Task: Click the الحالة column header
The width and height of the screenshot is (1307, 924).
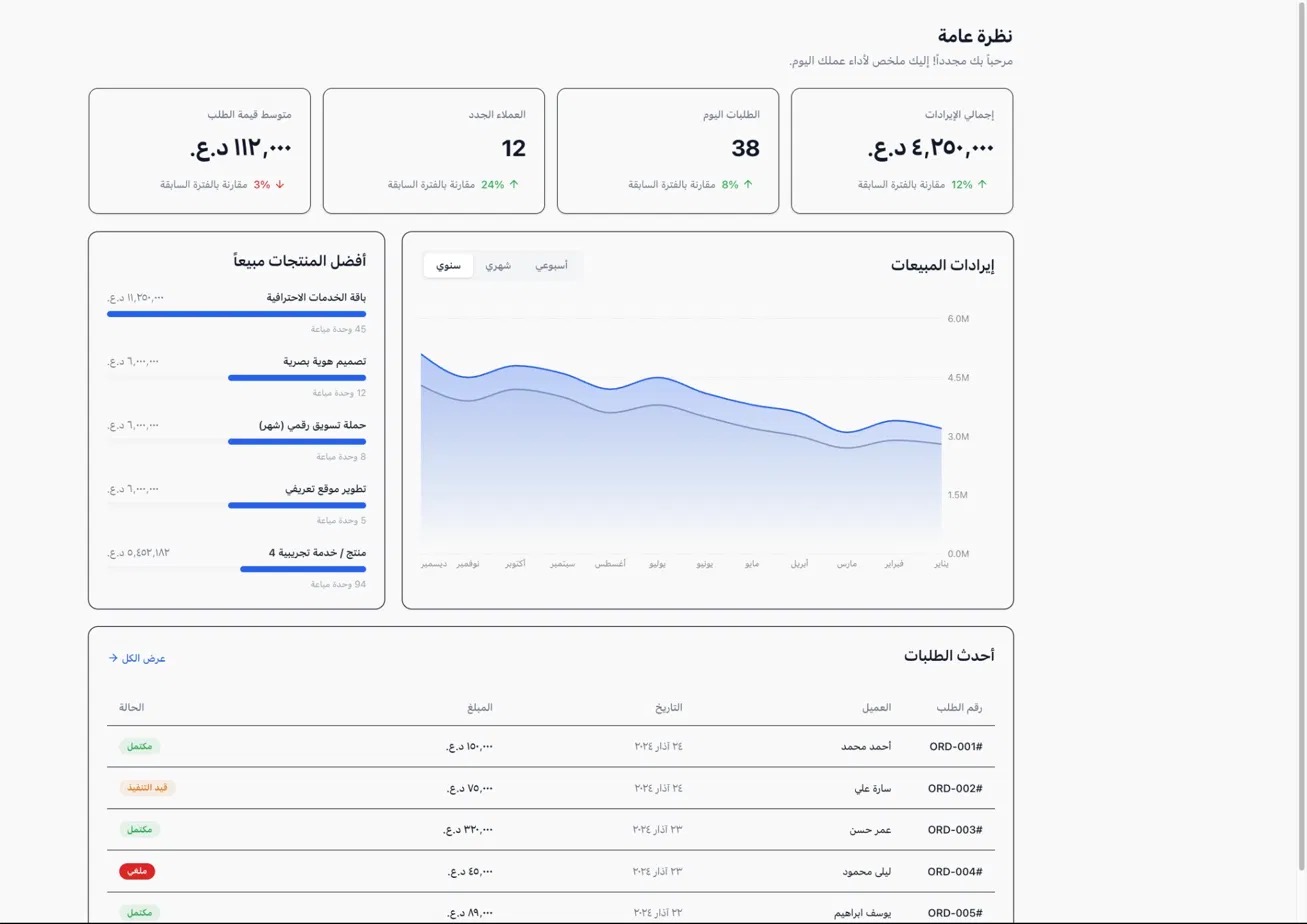Action: (x=132, y=708)
